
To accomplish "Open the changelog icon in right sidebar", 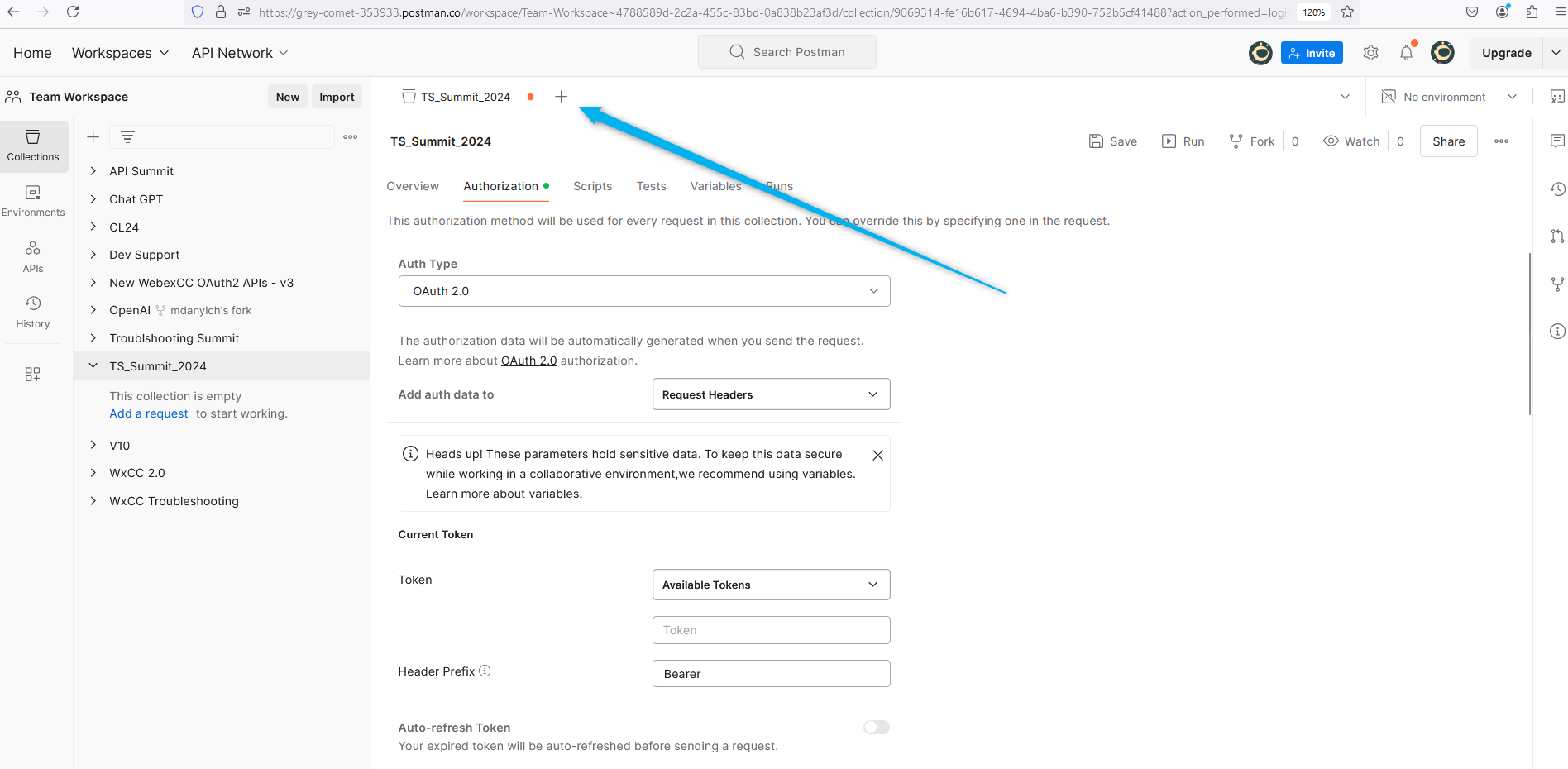I will [x=1557, y=189].
